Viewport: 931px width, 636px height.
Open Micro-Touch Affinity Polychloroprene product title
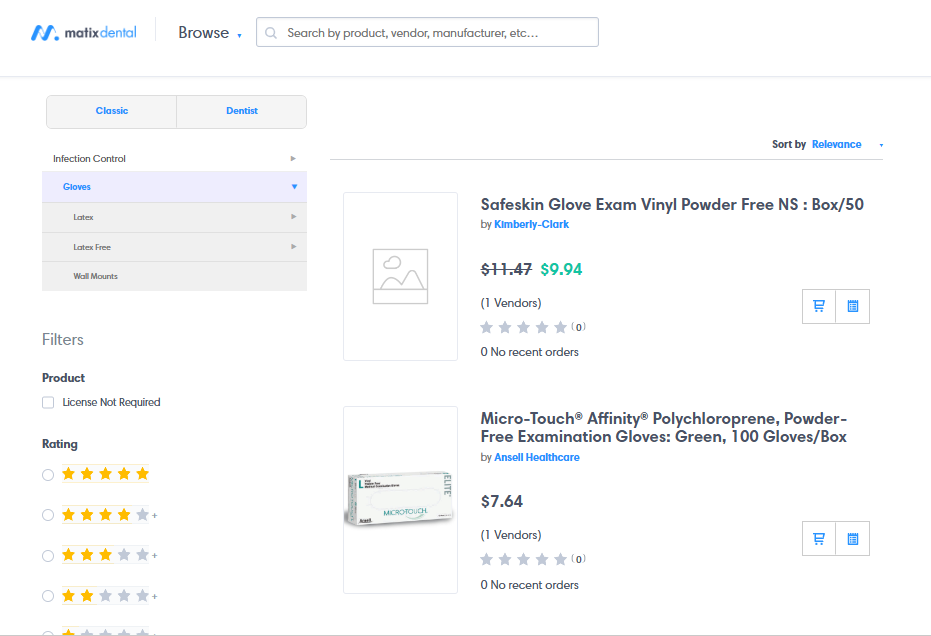click(x=664, y=428)
